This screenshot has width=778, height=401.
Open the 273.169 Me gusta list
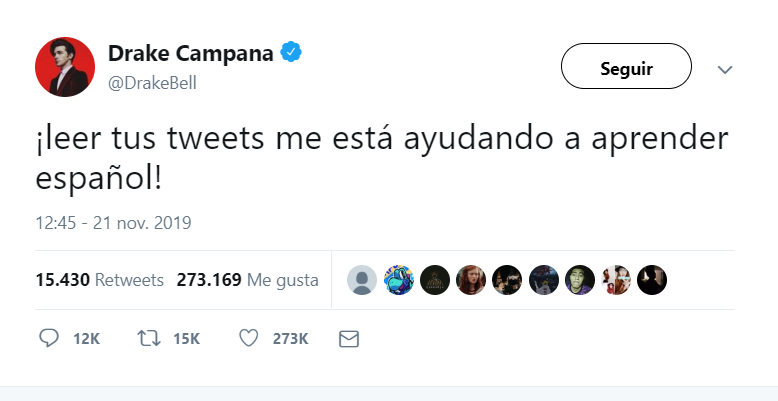point(247,280)
